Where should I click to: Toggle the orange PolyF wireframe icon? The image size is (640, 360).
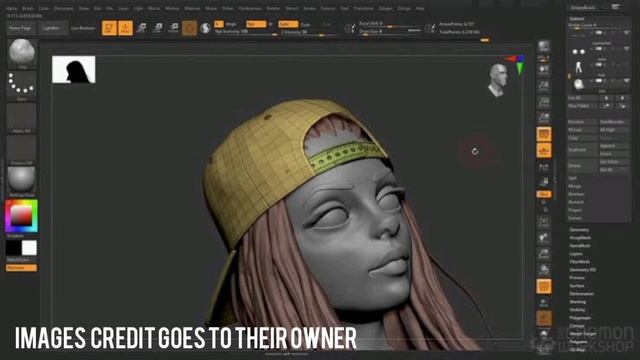pos(544,286)
